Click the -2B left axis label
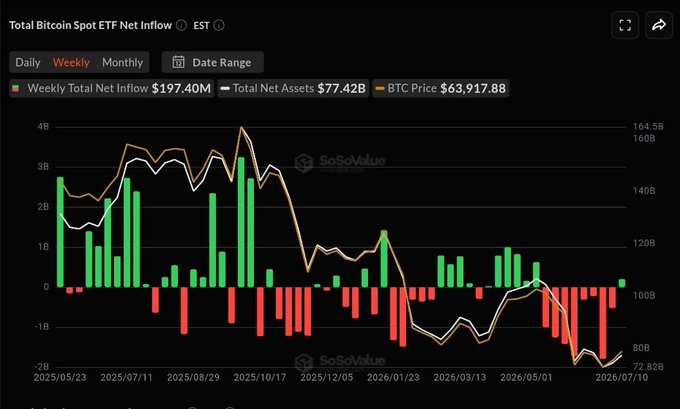The image size is (680, 409). click(x=42, y=366)
